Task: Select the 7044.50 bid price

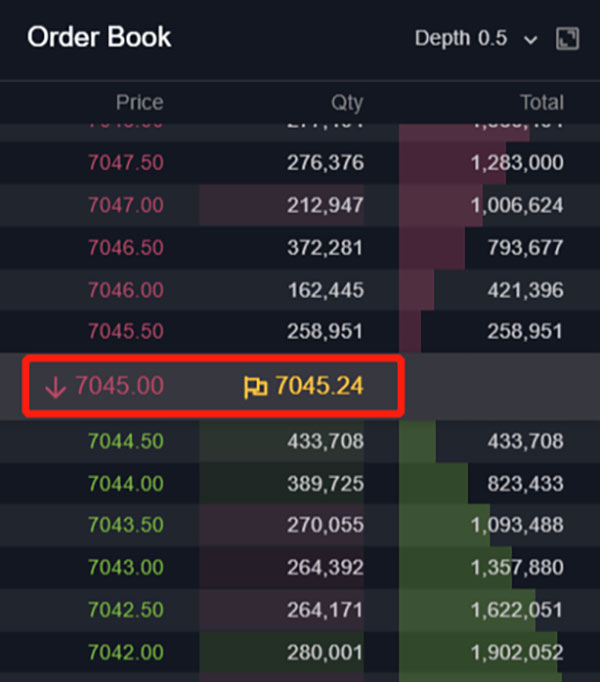Action: pyautogui.click(x=125, y=441)
